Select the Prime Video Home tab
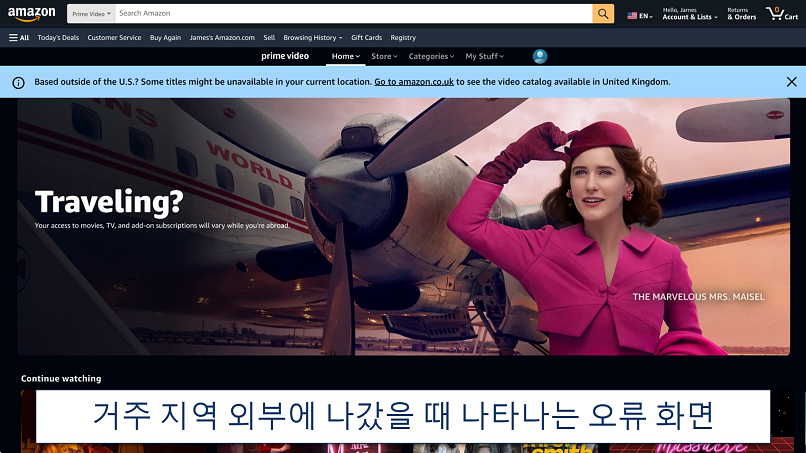 click(345, 56)
